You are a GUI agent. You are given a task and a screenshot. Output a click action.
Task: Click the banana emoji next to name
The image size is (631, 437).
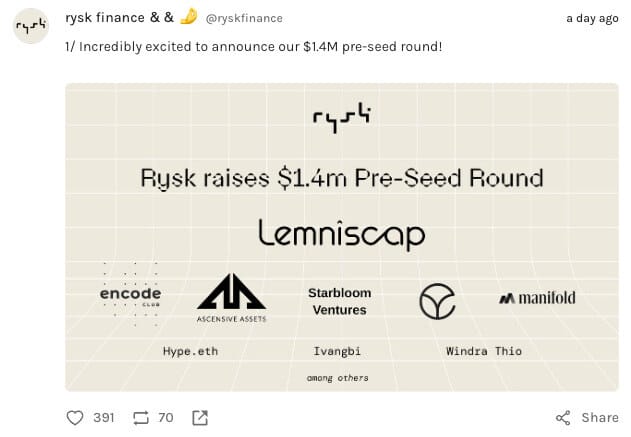click(x=189, y=17)
